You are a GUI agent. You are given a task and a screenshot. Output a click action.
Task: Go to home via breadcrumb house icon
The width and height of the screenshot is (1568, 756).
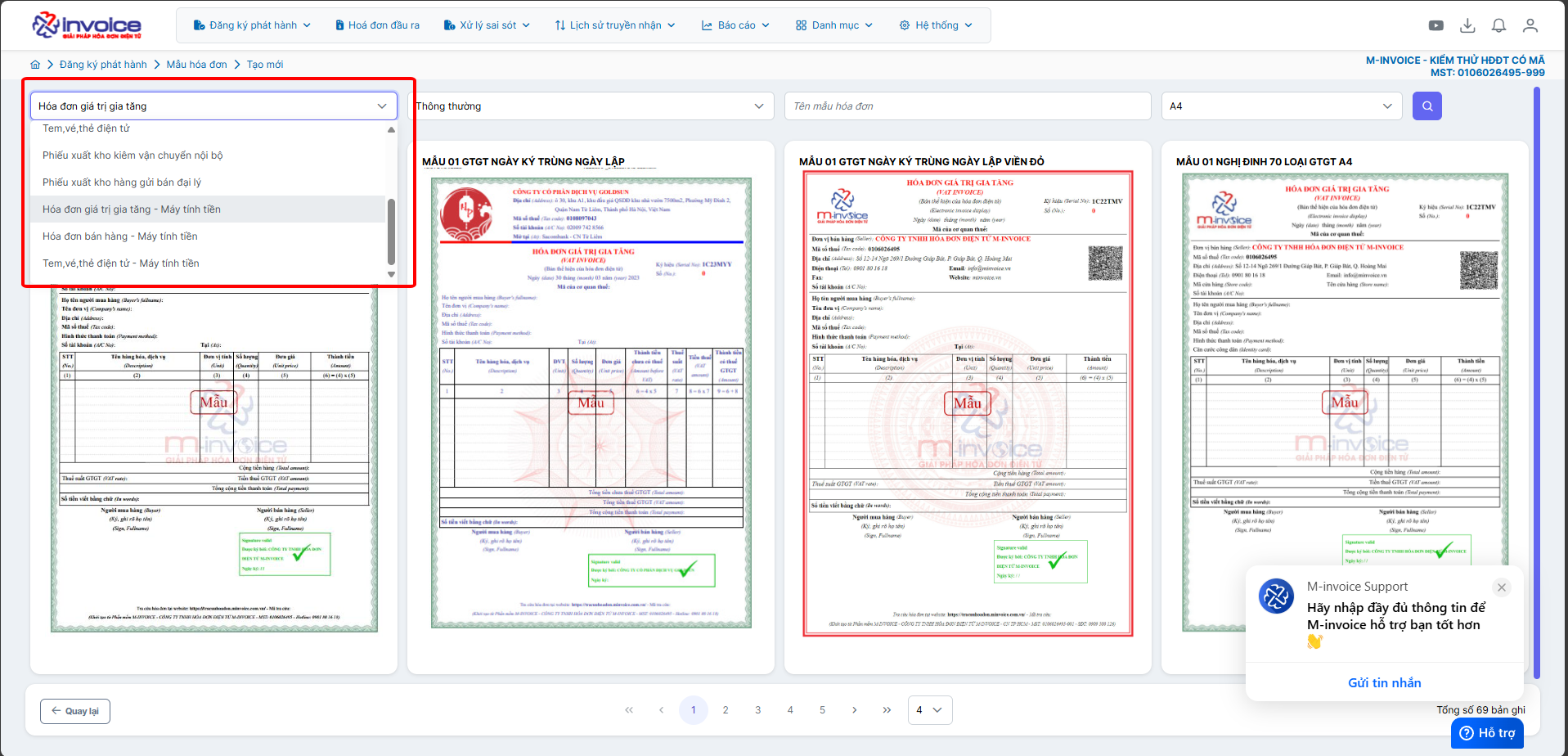coord(35,65)
